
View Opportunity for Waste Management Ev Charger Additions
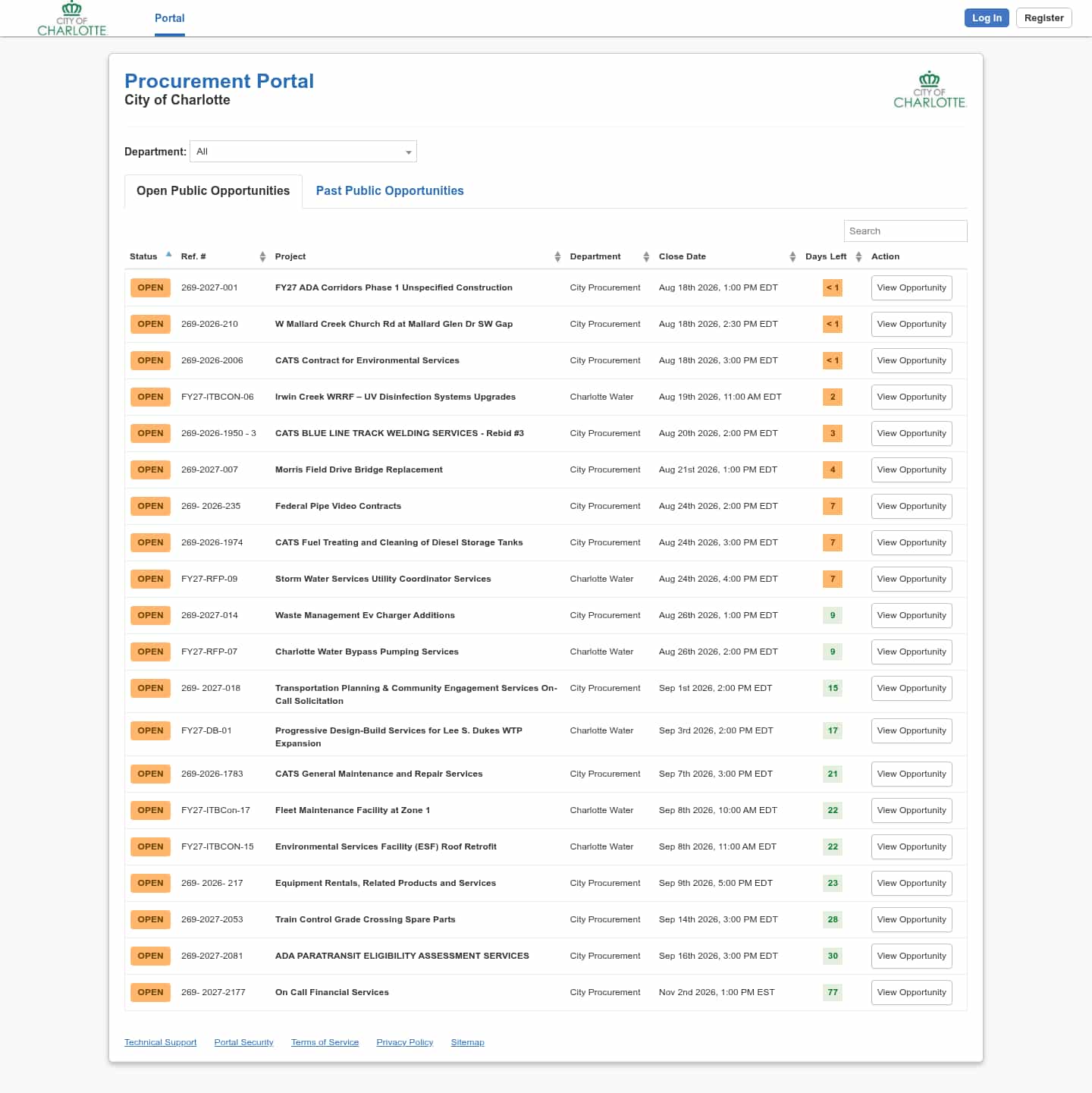click(912, 616)
